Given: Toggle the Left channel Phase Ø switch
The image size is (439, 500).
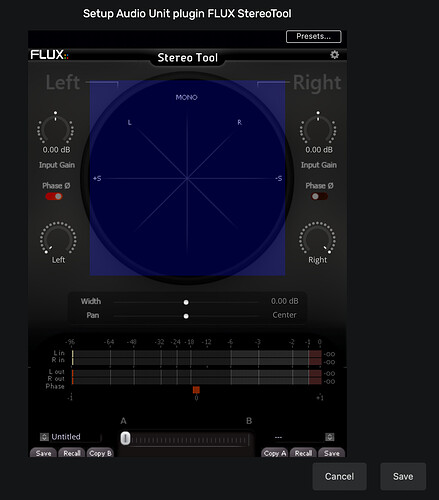Looking at the screenshot, I should pos(54,196).
